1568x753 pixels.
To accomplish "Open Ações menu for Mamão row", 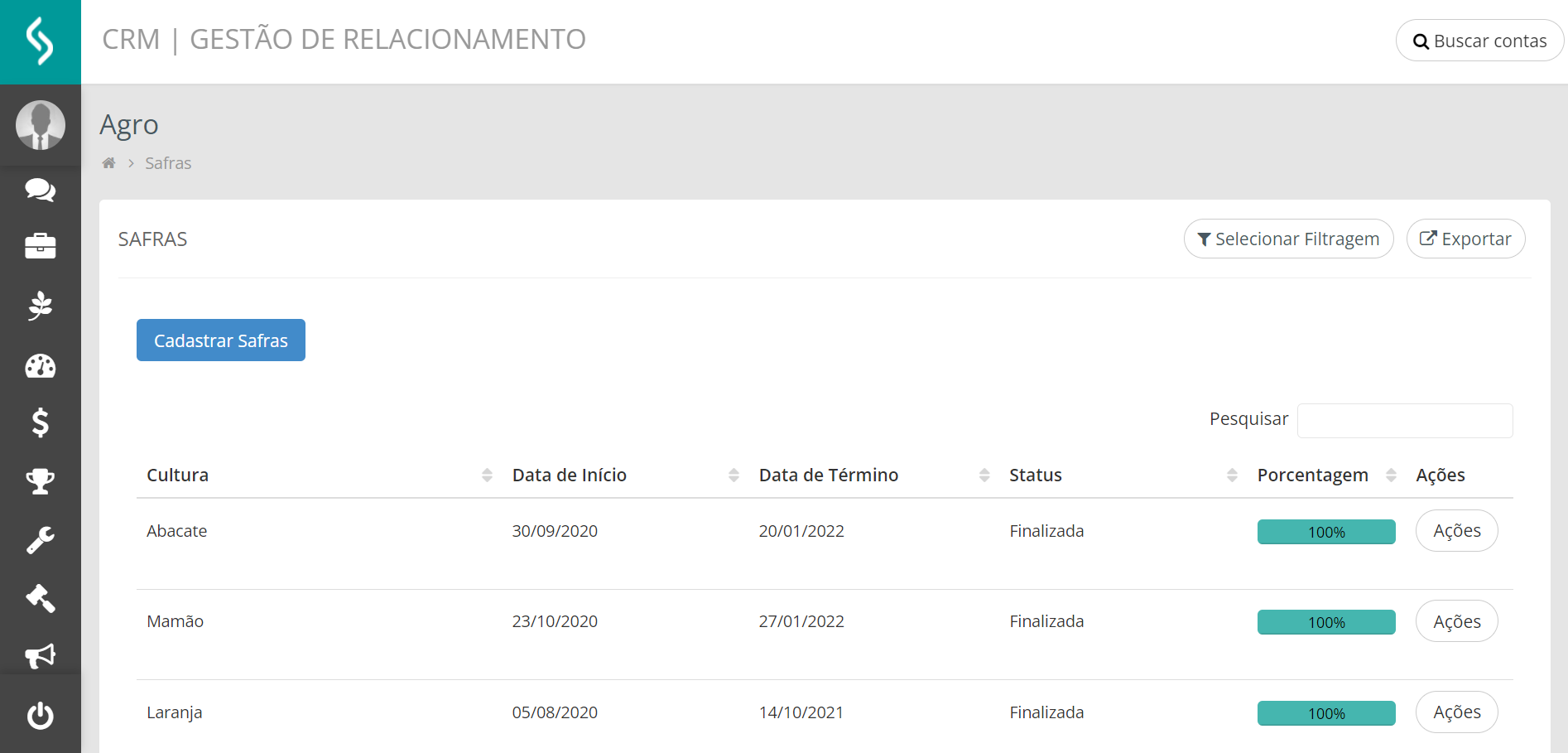I will (1456, 621).
